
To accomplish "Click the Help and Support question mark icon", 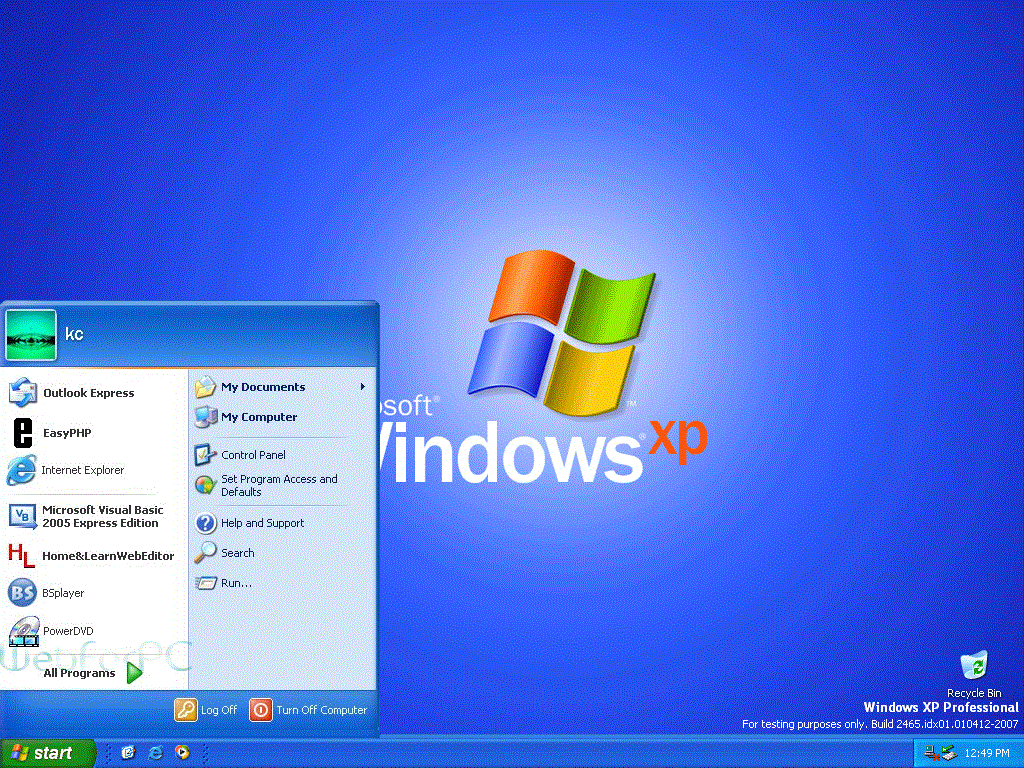I will (205, 522).
